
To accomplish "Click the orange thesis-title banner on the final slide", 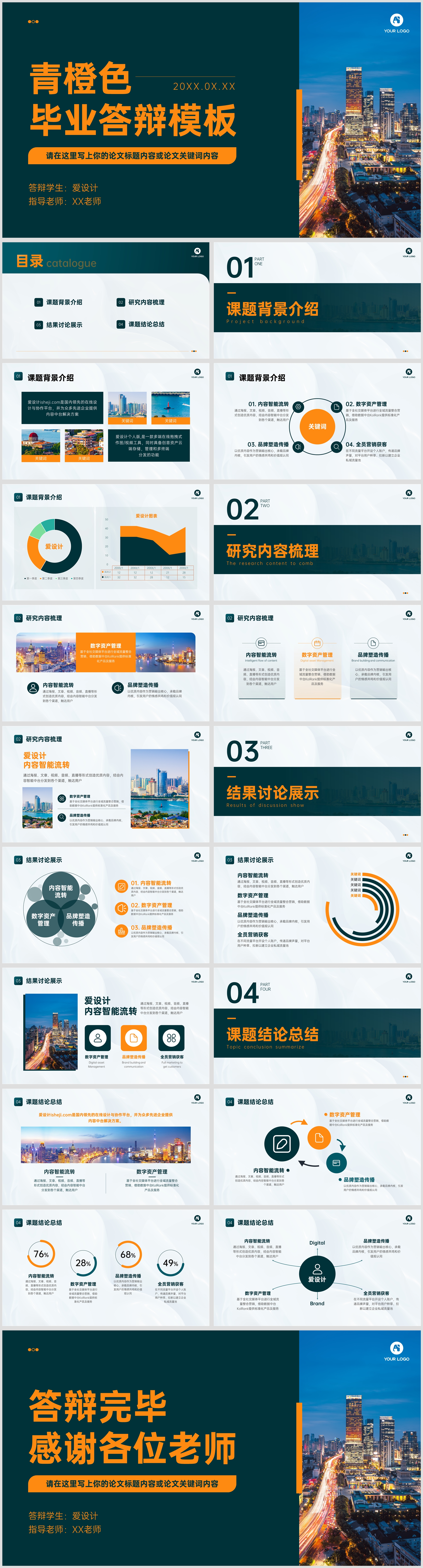I will (132, 1484).
